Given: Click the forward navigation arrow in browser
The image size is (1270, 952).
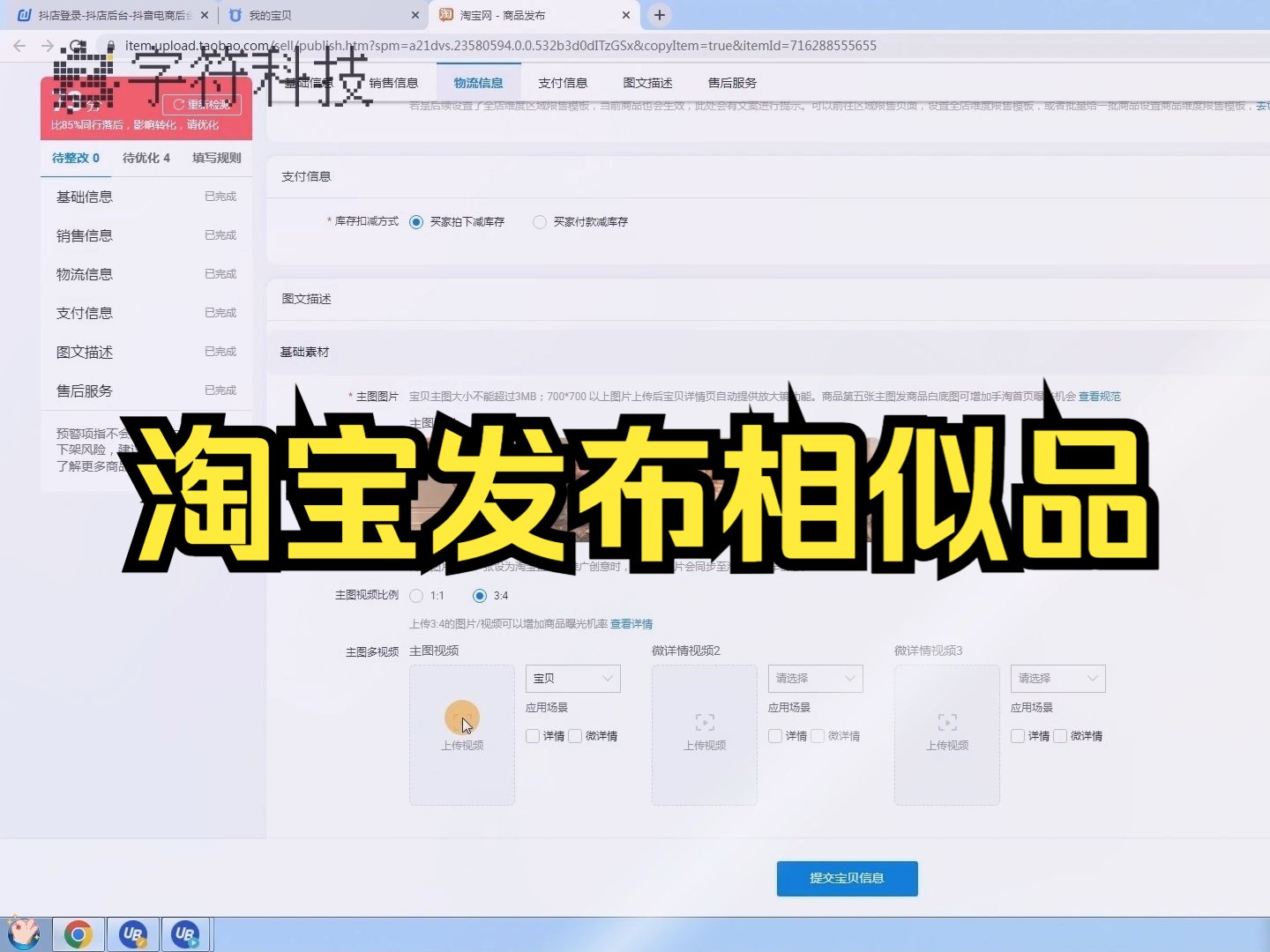Looking at the screenshot, I should (47, 46).
